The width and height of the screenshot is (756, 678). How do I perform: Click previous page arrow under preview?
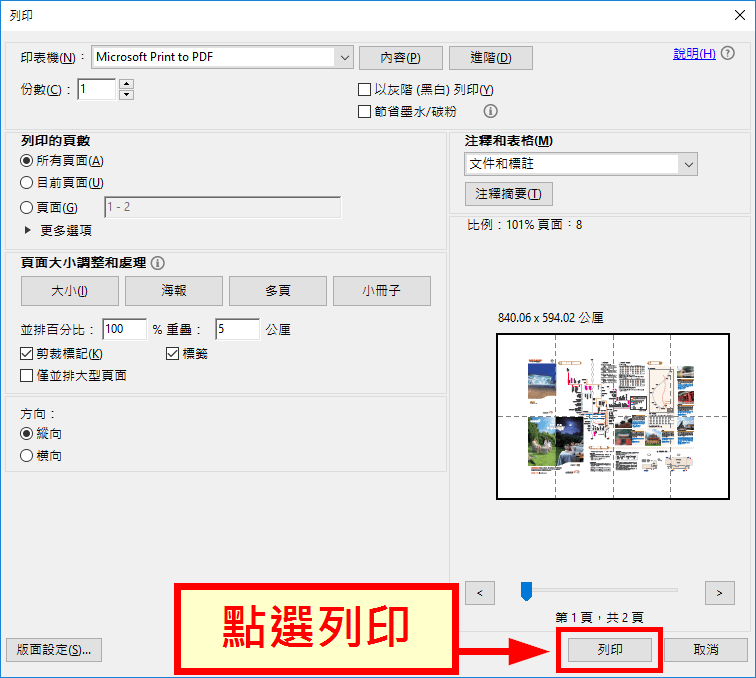(481, 593)
